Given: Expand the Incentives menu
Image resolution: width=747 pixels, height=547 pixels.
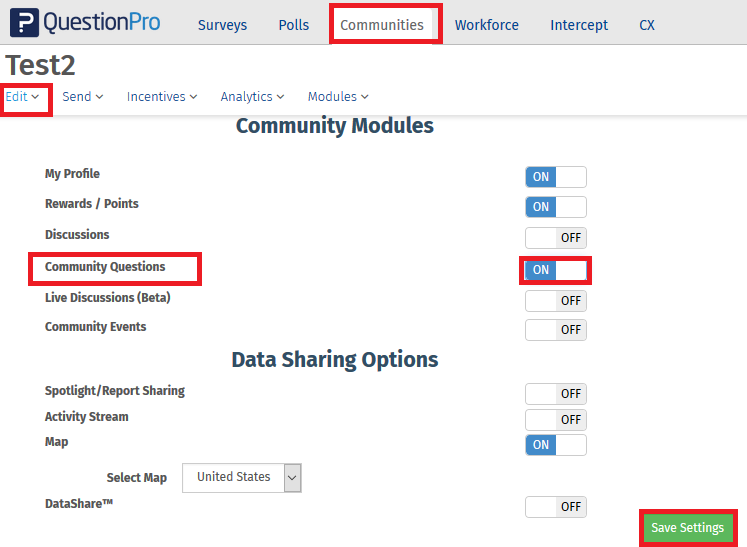Looking at the screenshot, I should point(161,97).
